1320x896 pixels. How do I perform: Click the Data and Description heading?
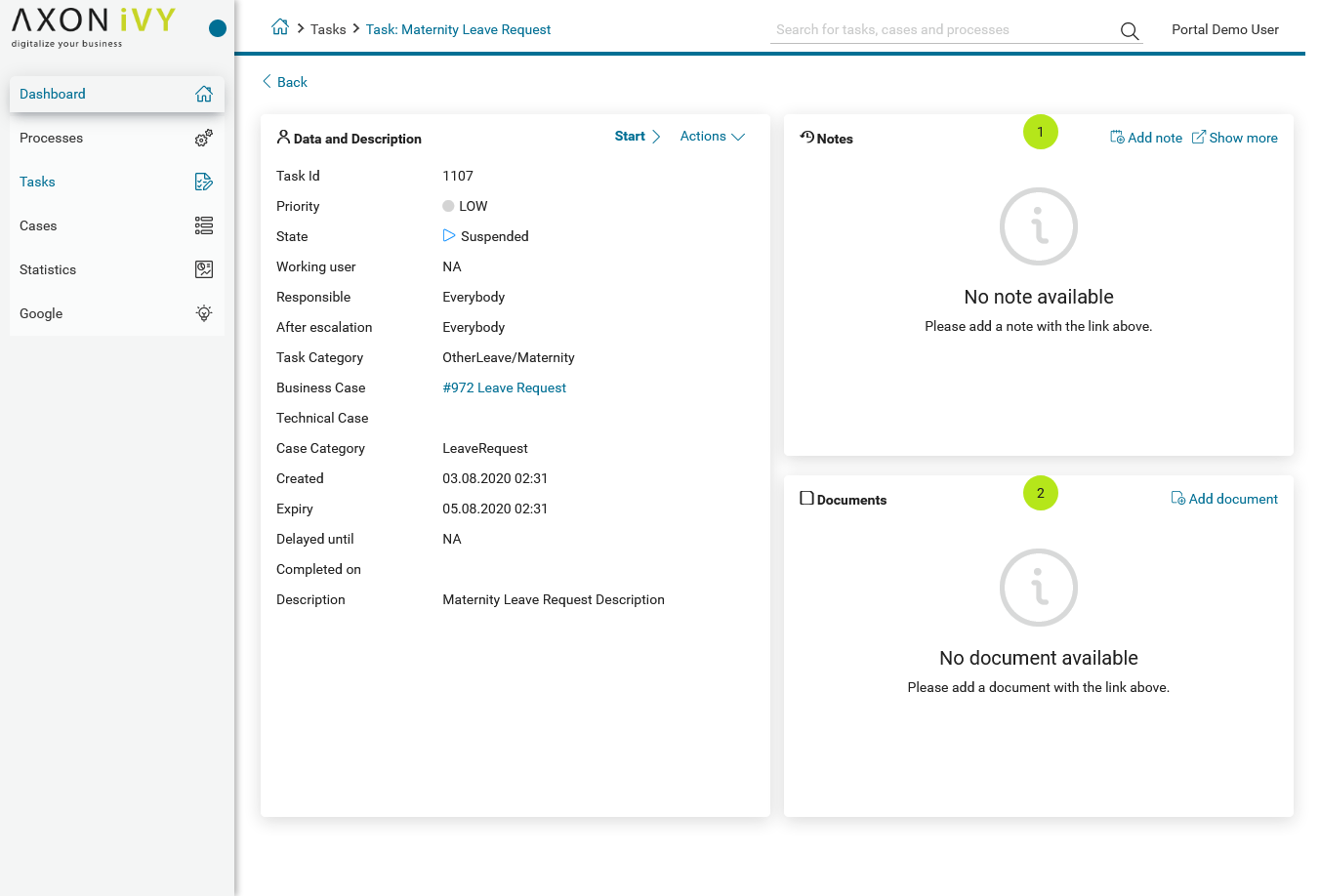(x=357, y=139)
